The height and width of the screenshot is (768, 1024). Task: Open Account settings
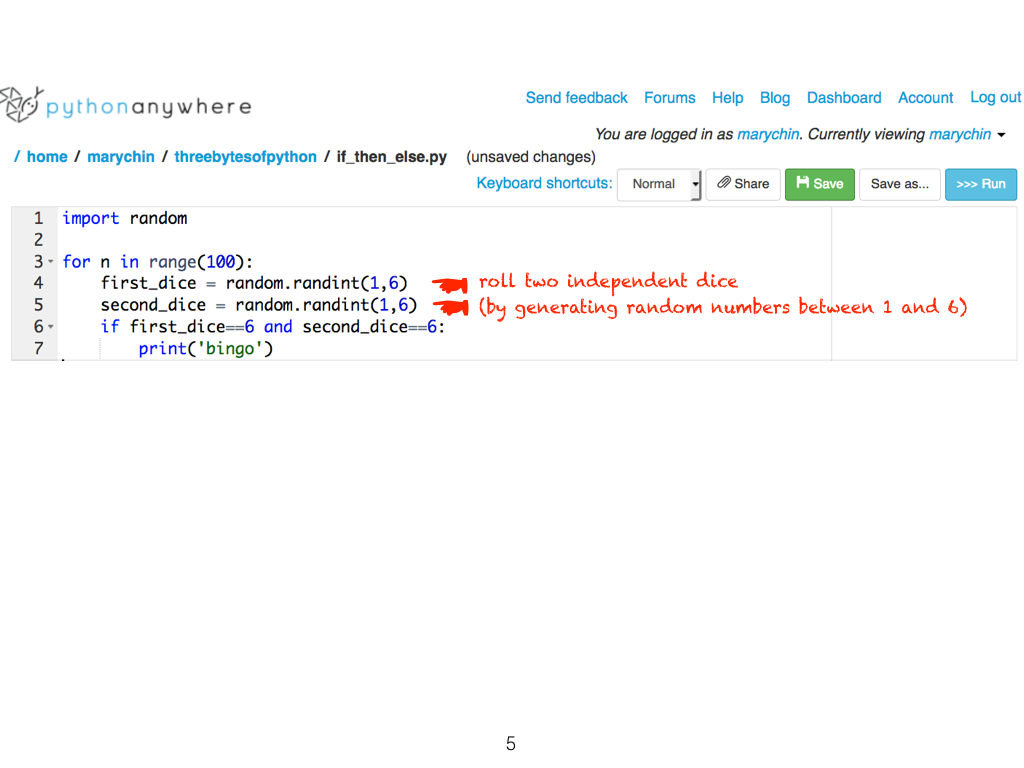[x=925, y=98]
